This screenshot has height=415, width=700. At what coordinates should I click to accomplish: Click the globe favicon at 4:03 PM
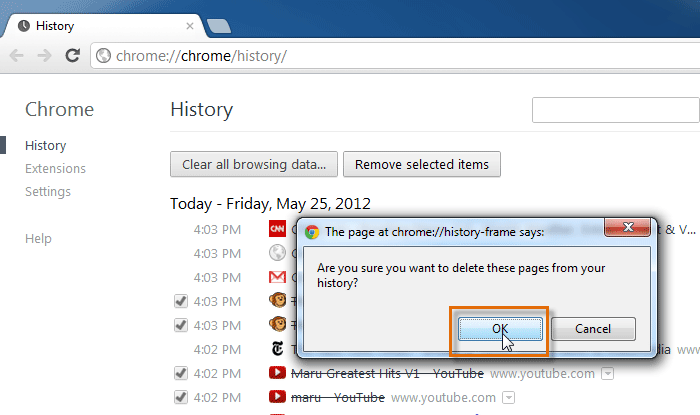277,253
